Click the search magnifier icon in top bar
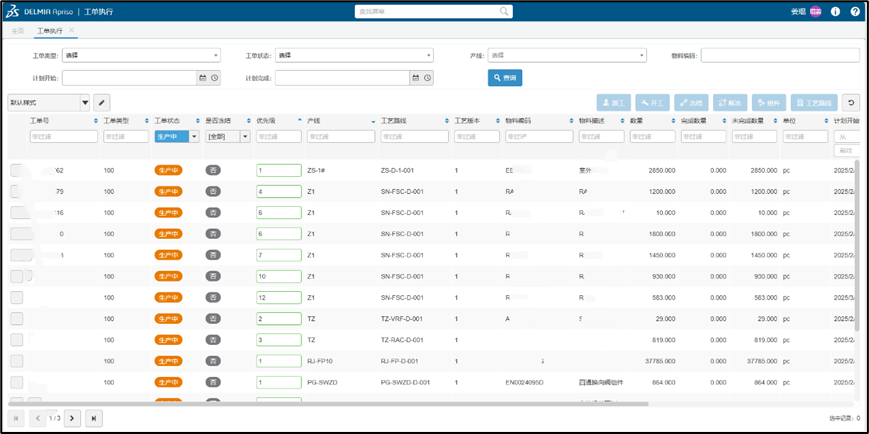 point(504,11)
